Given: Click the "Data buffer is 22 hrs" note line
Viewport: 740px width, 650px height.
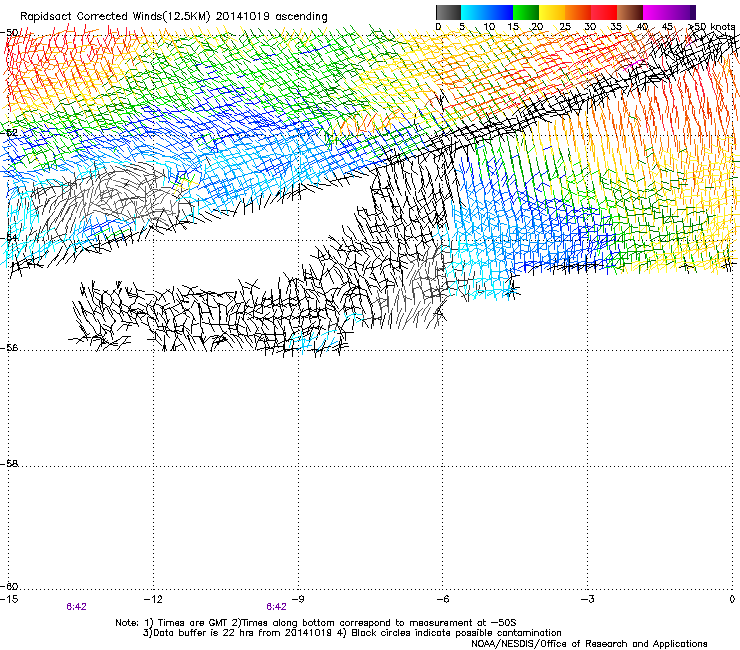Looking at the screenshot, I should pyautogui.click(x=352, y=633).
